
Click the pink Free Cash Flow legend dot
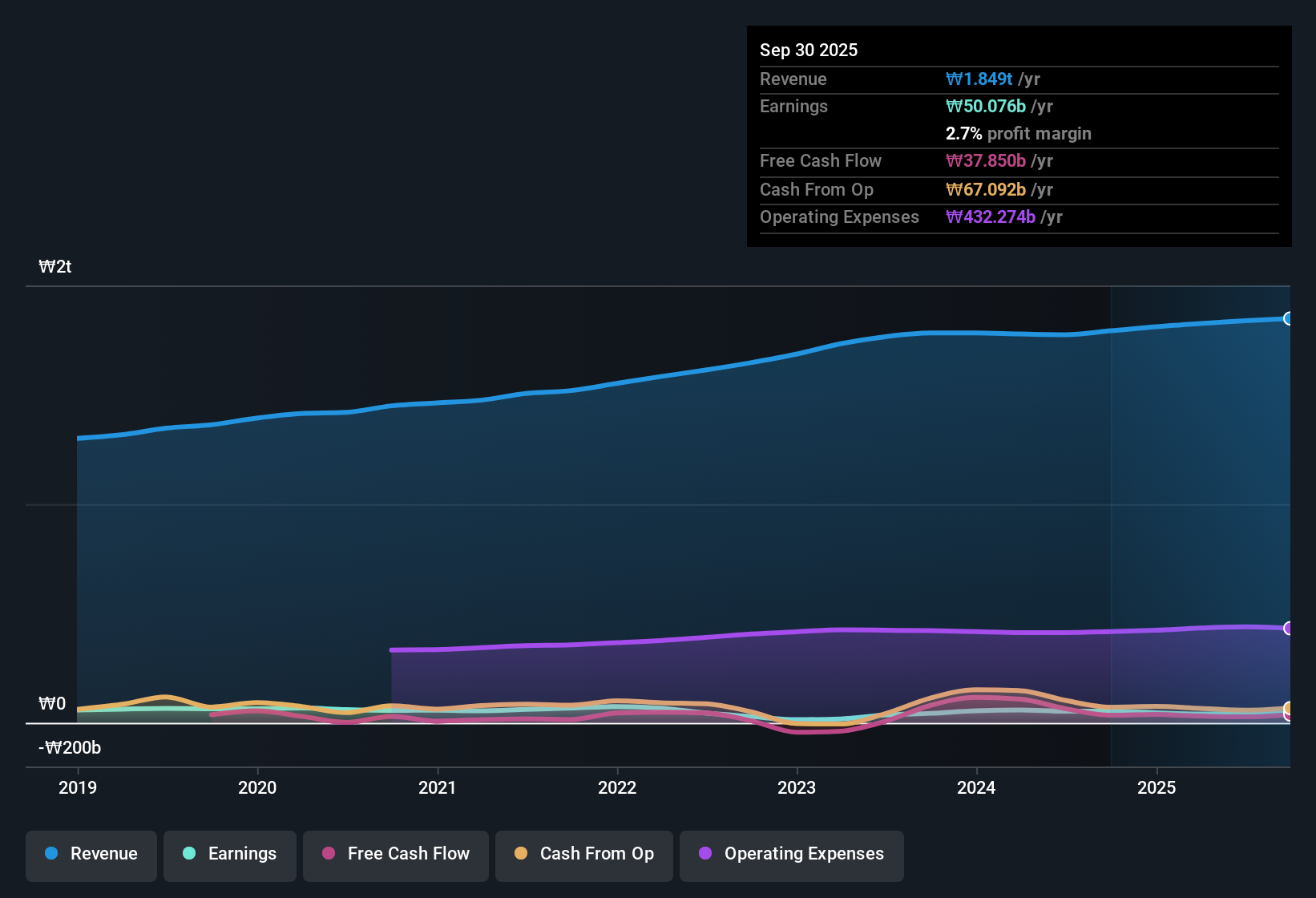coord(328,854)
